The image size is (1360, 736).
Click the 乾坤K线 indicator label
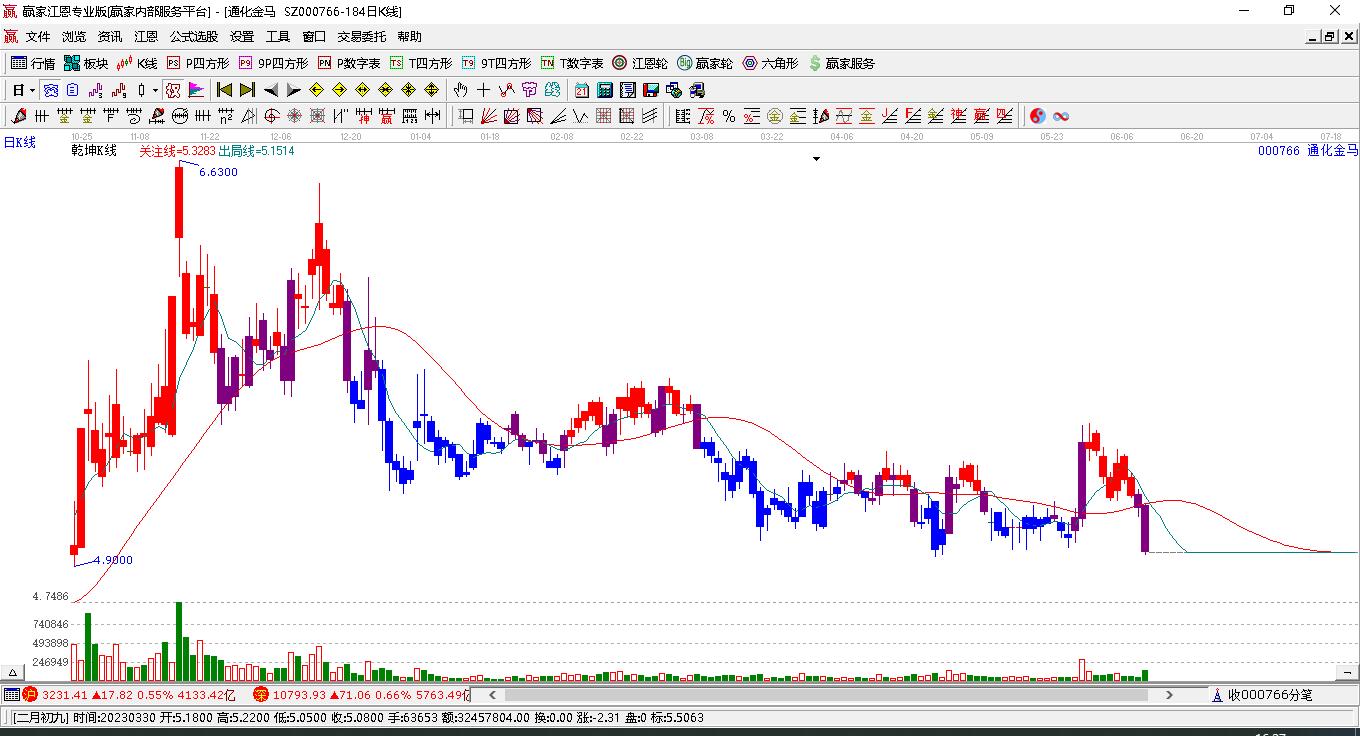[x=94, y=151]
